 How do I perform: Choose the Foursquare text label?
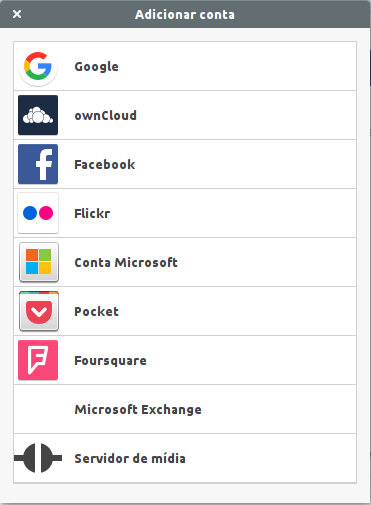(110, 360)
